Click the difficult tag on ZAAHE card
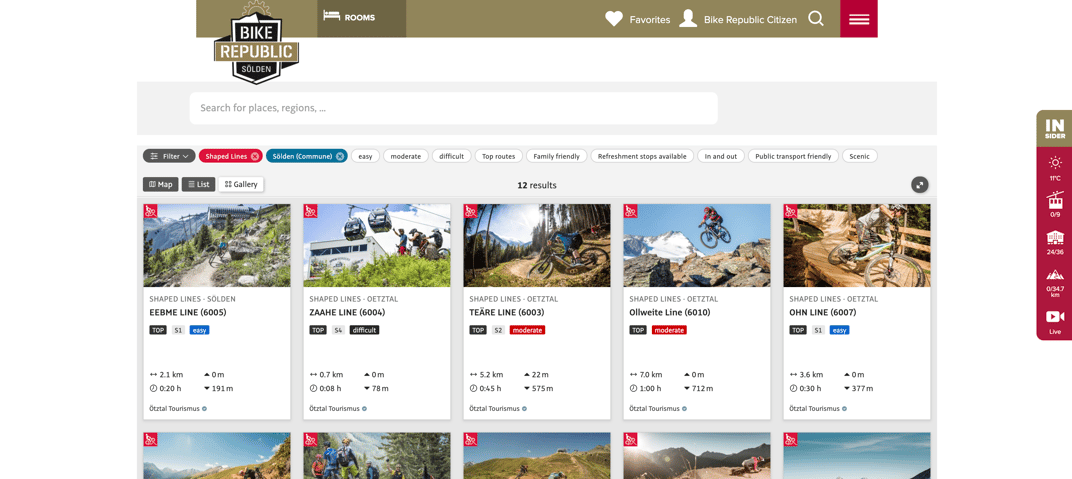1072x479 pixels. (364, 330)
